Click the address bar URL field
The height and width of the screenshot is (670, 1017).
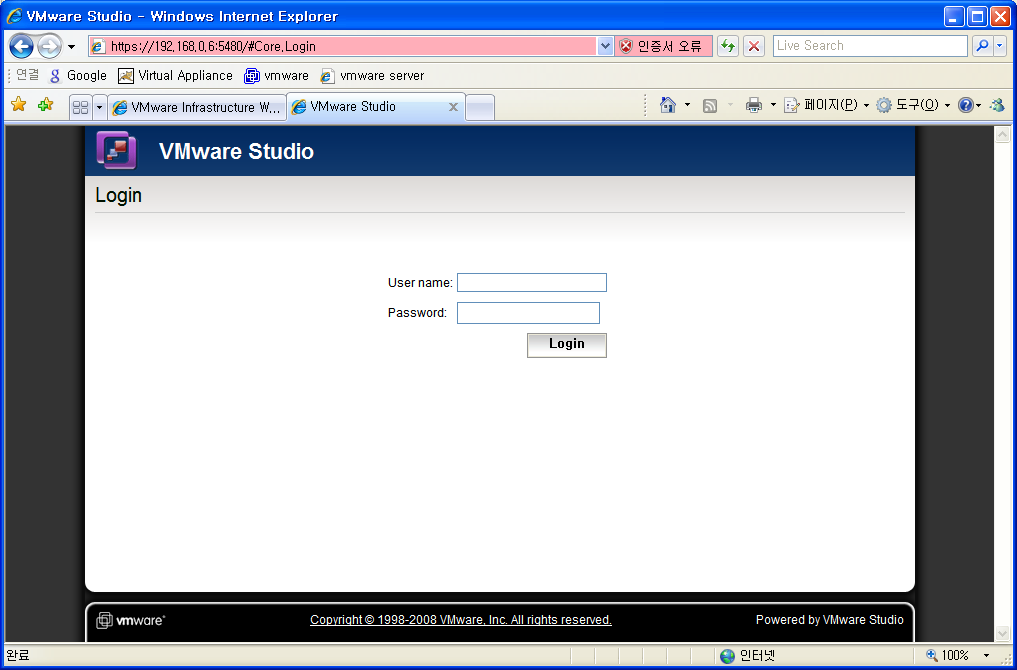click(x=342, y=46)
